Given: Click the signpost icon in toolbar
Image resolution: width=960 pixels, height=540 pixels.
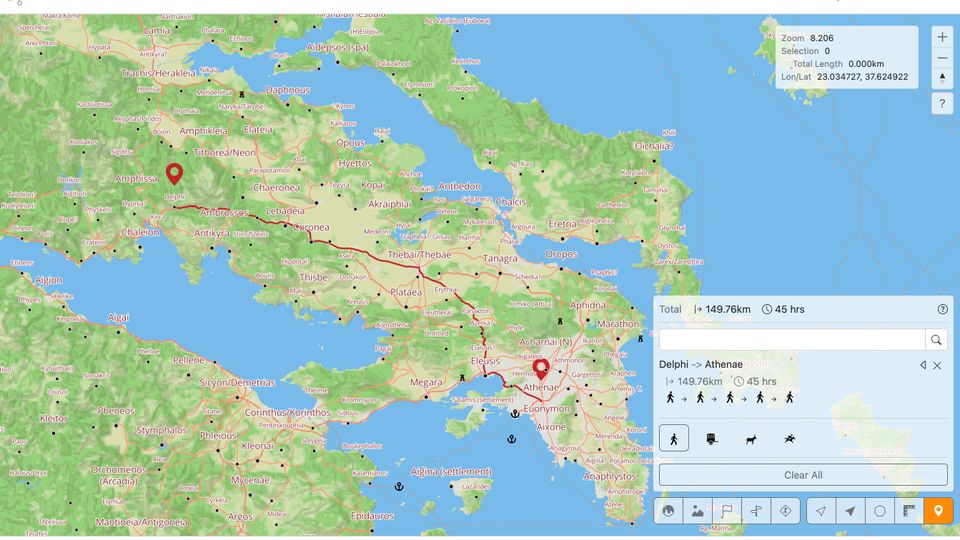Looking at the screenshot, I should click(756, 511).
